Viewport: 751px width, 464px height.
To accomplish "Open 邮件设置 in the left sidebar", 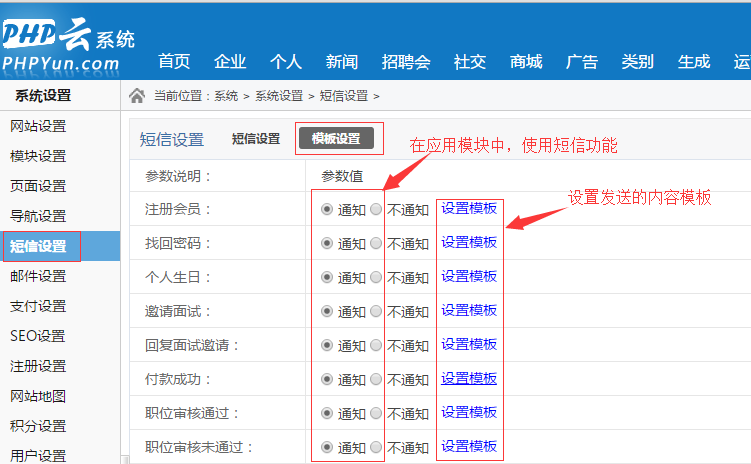I will [x=38, y=276].
